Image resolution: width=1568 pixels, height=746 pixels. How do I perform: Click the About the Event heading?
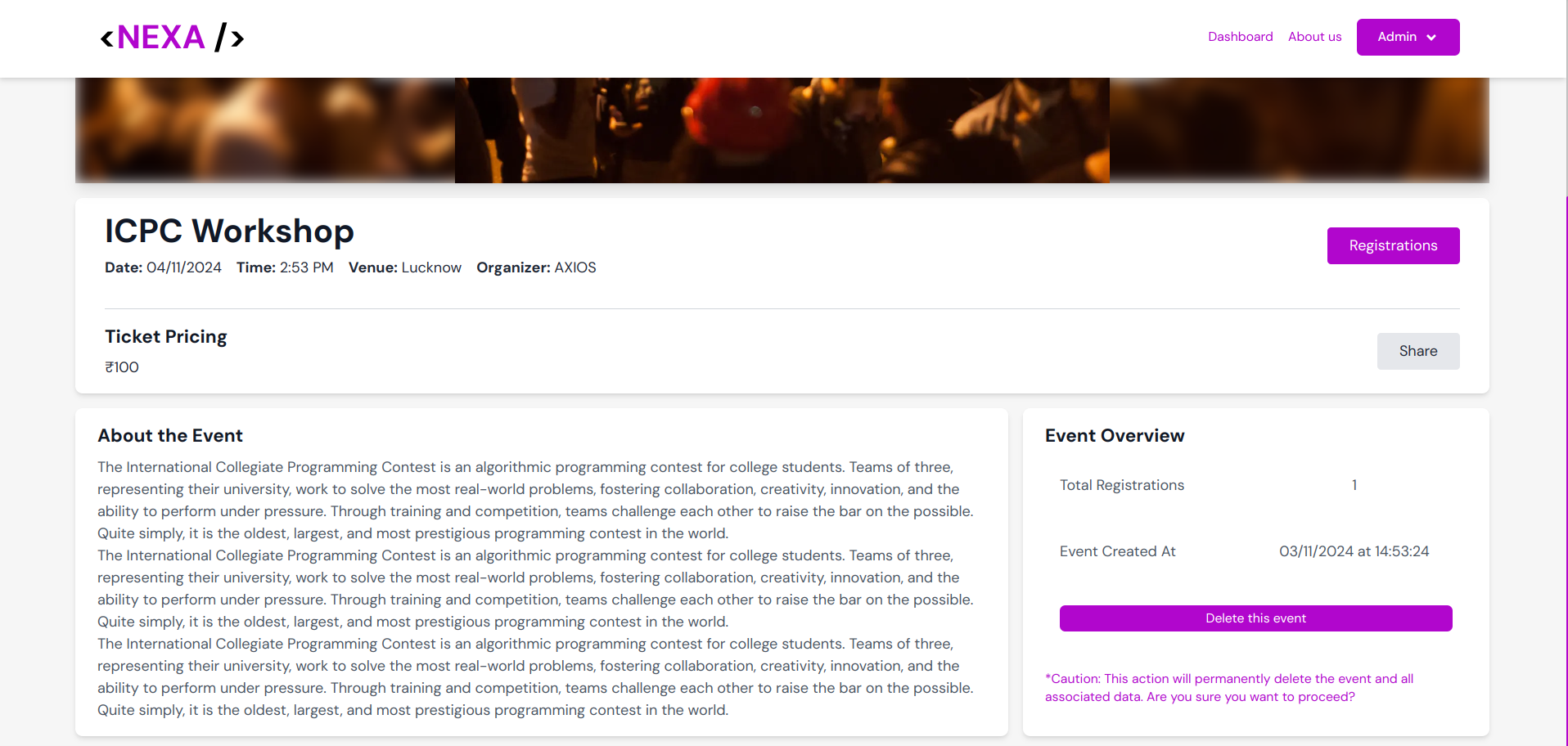[170, 436]
